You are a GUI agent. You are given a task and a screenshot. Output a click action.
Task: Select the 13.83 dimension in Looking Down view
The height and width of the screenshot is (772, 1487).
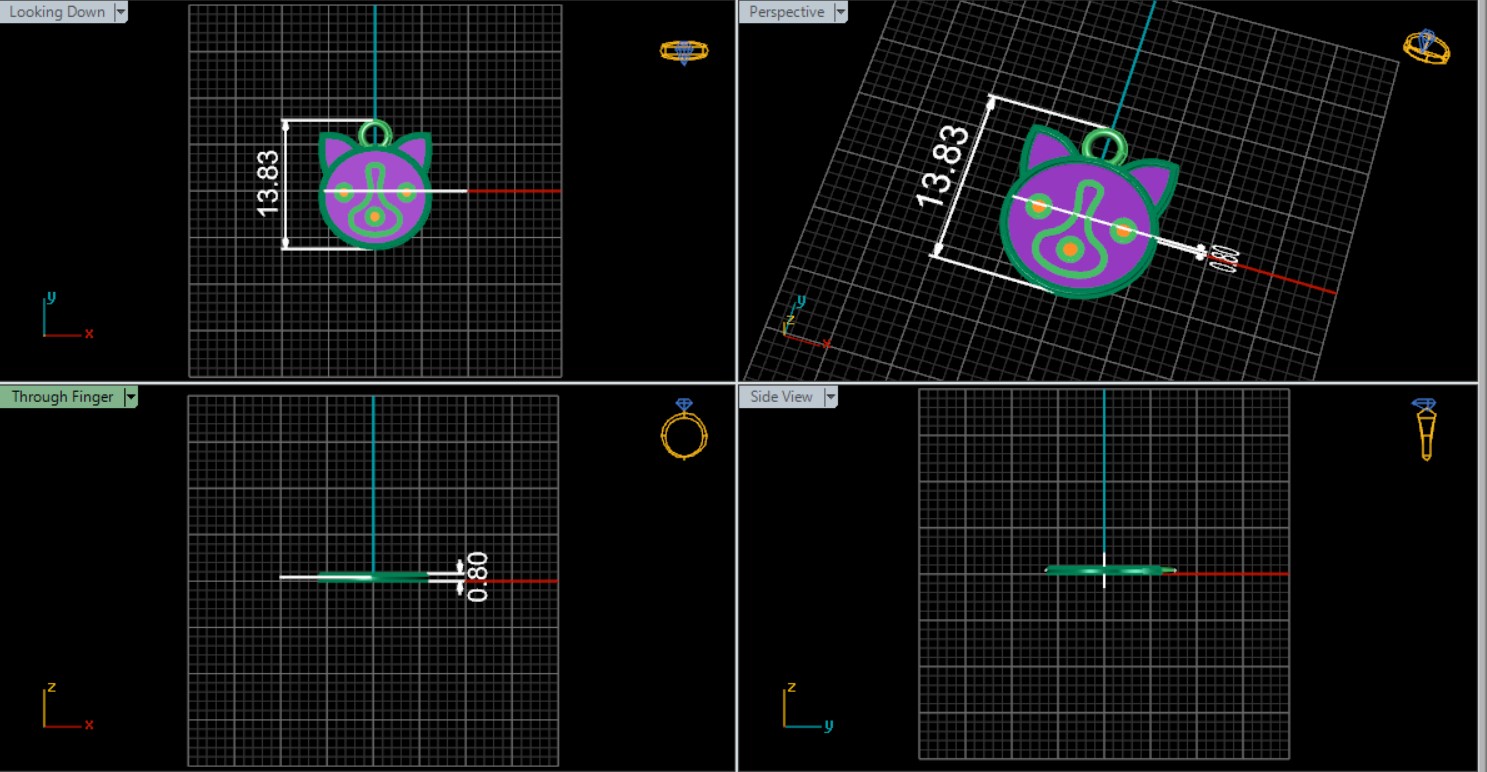(x=268, y=185)
